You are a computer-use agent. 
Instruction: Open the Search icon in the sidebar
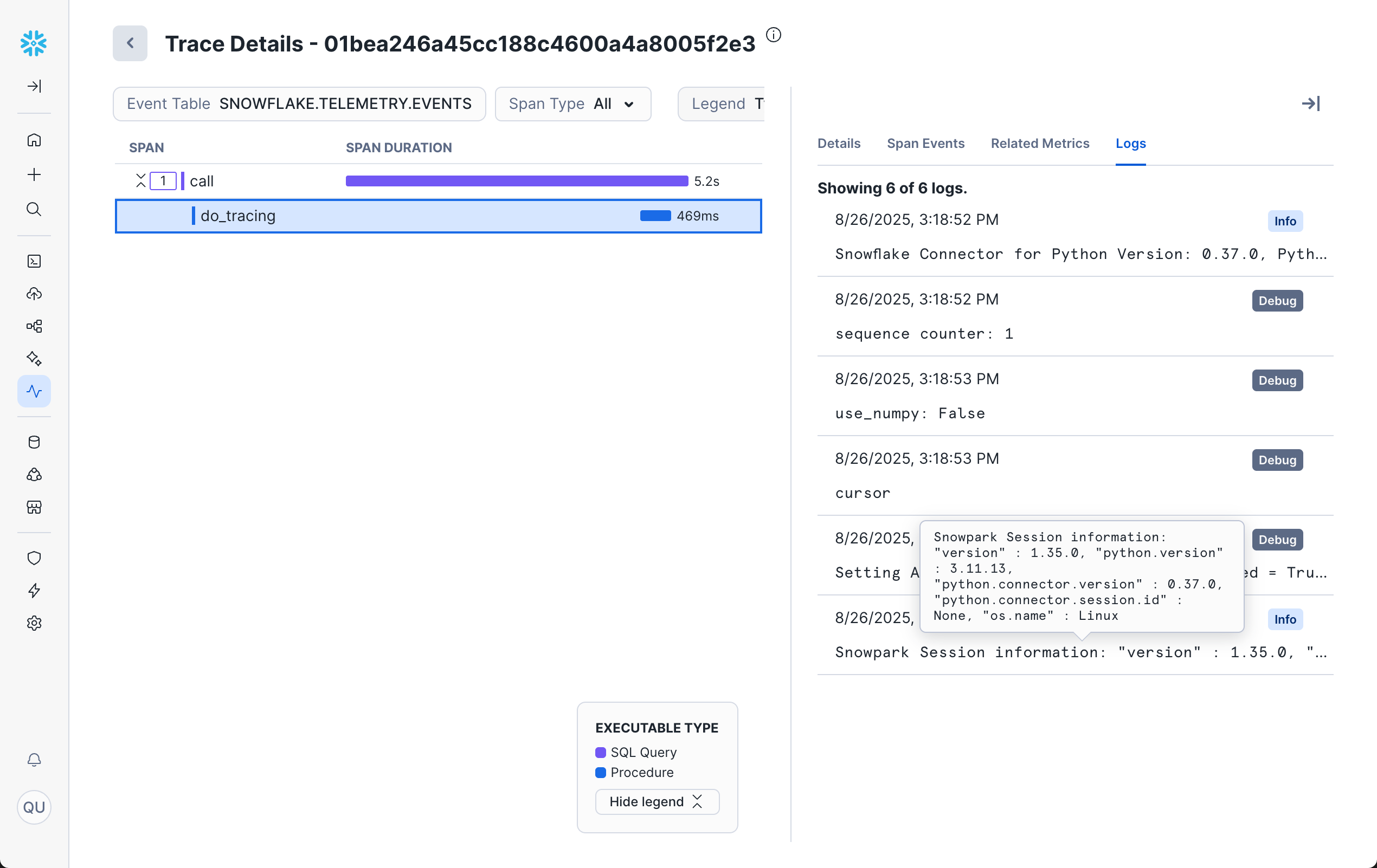[x=34, y=209]
